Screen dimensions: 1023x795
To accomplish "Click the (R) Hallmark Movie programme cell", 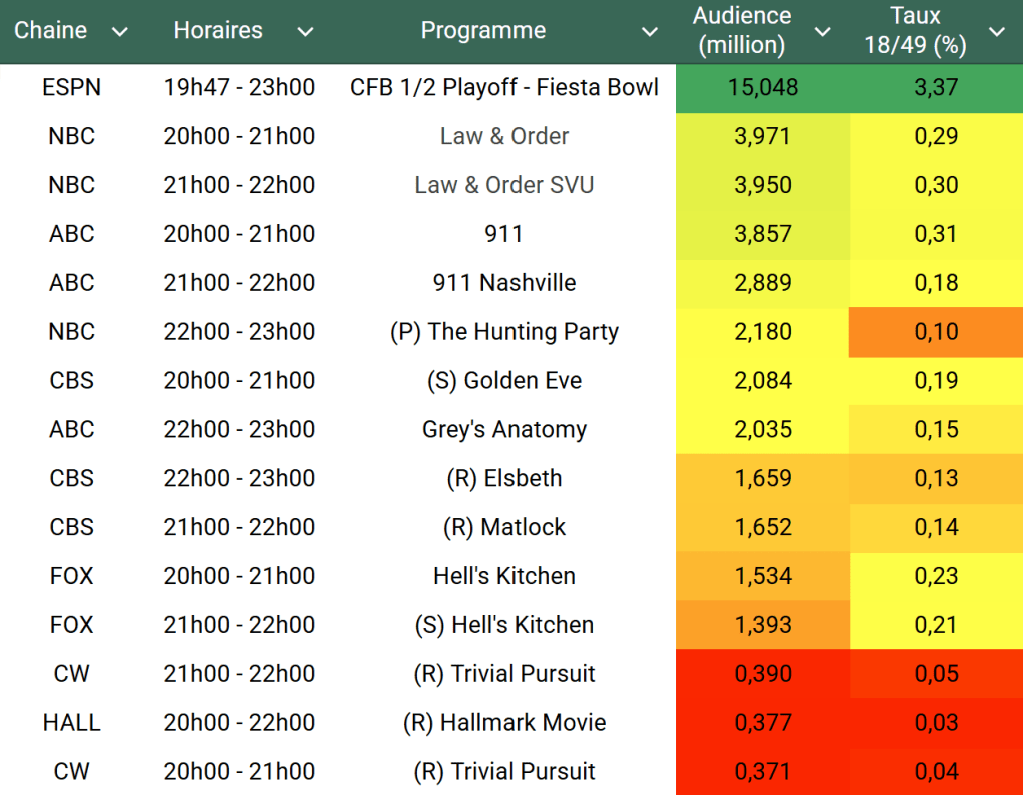I will point(504,723).
